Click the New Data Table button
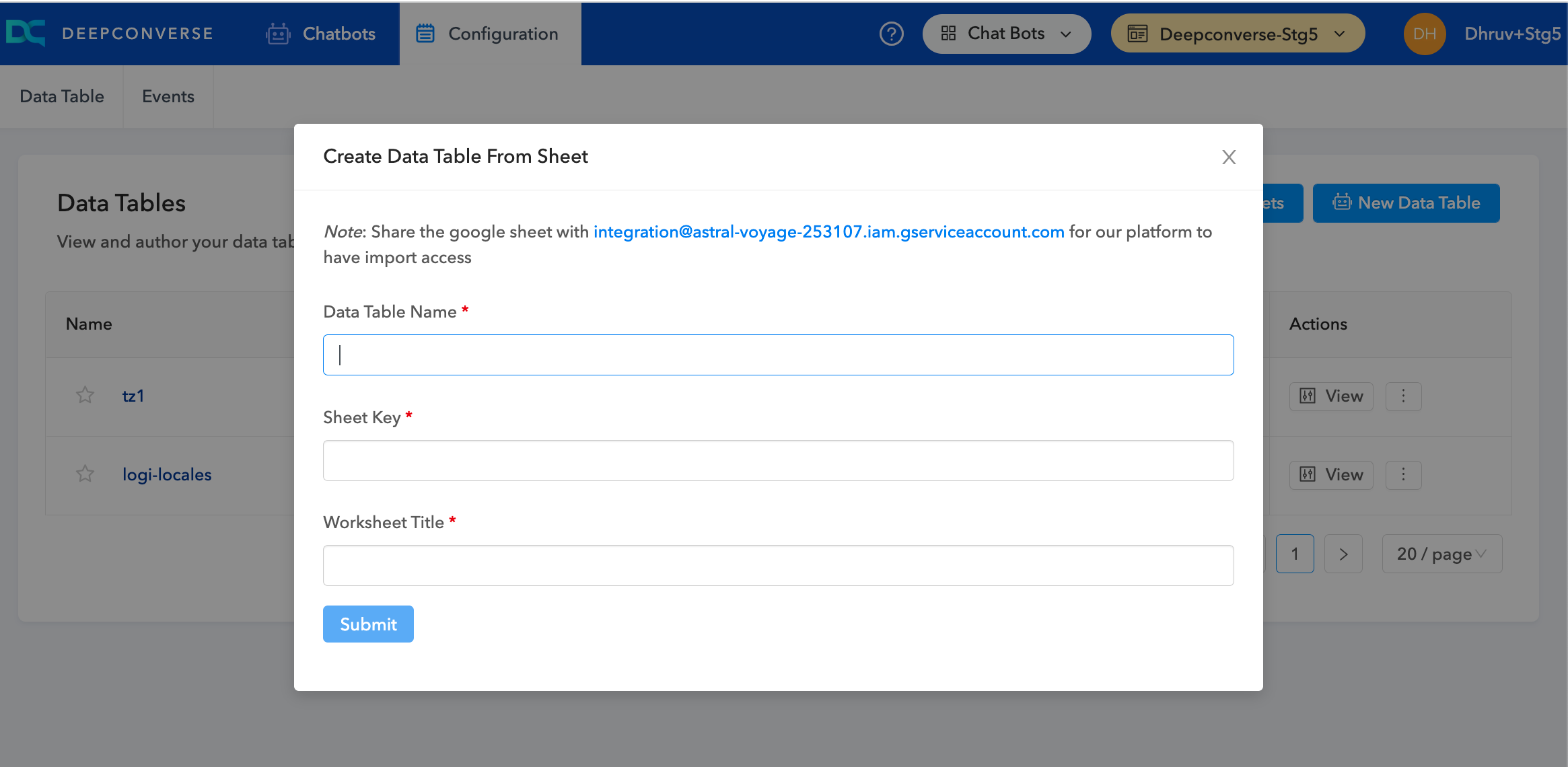 click(x=1406, y=203)
